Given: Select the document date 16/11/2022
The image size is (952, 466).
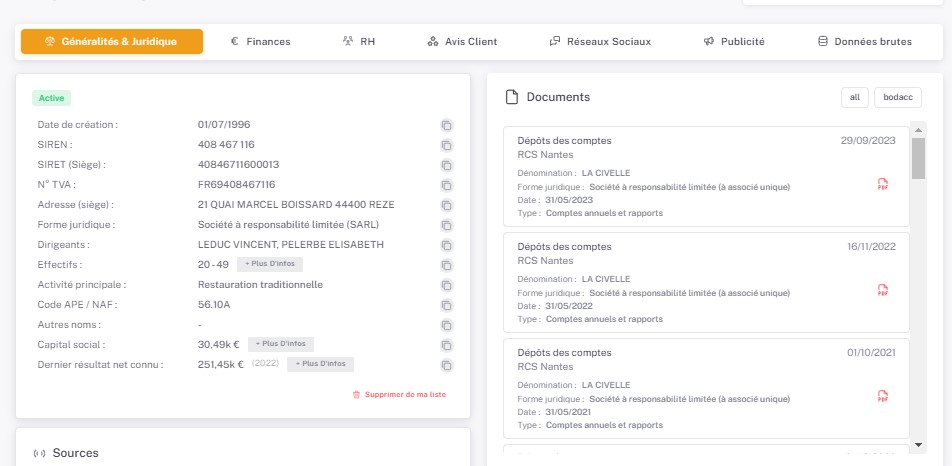Looking at the screenshot, I should pos(871,246).
